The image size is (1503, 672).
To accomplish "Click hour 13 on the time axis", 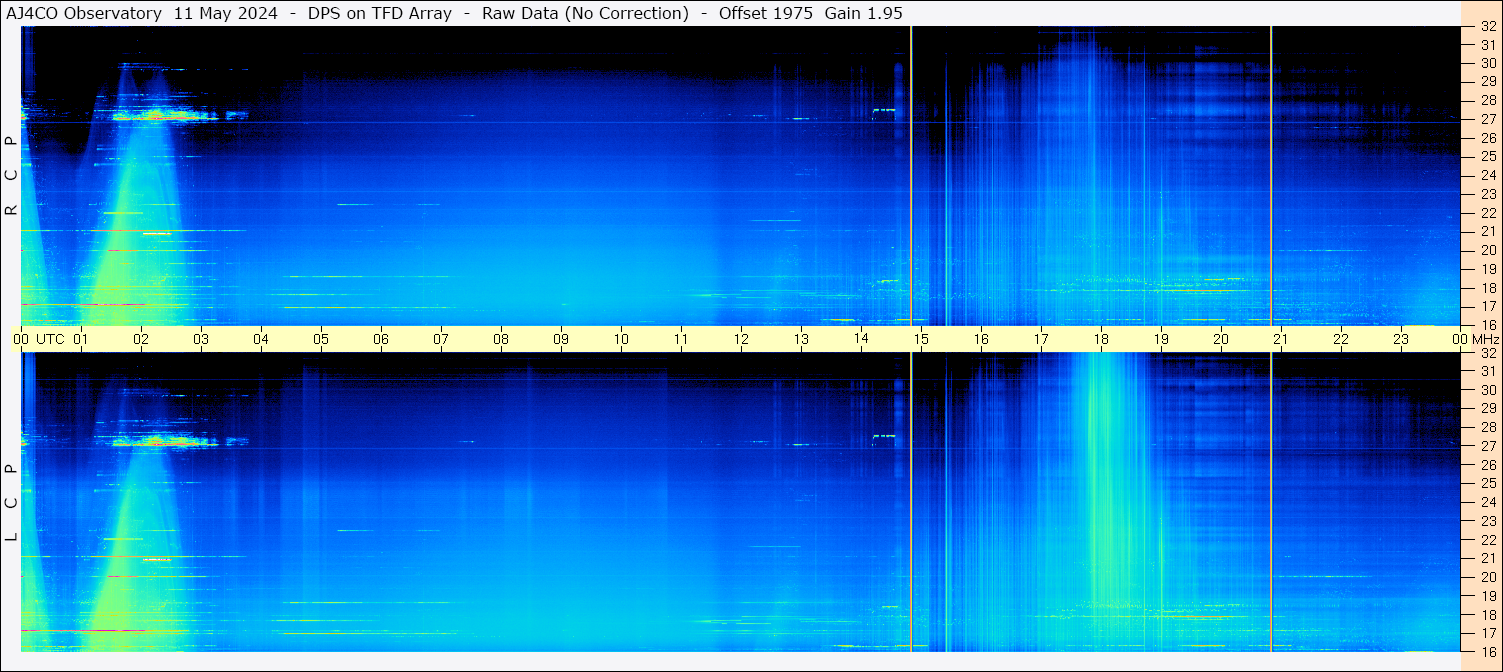I will click(801, 339).
